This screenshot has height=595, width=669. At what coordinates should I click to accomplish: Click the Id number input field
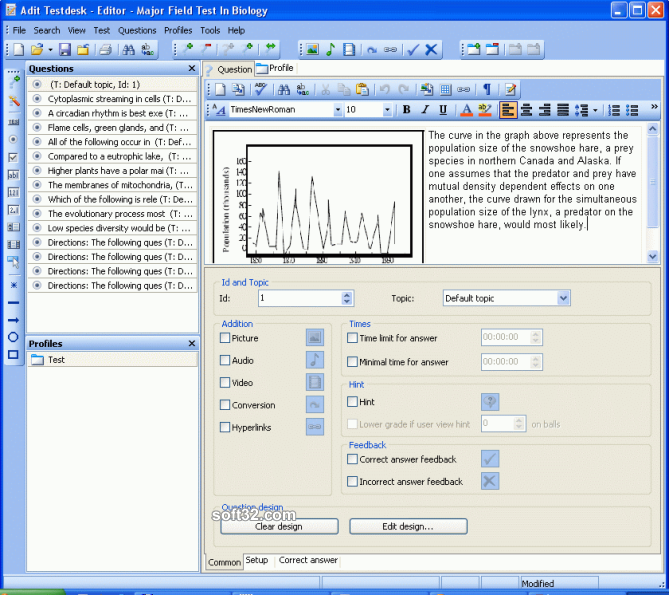[300, 298]
